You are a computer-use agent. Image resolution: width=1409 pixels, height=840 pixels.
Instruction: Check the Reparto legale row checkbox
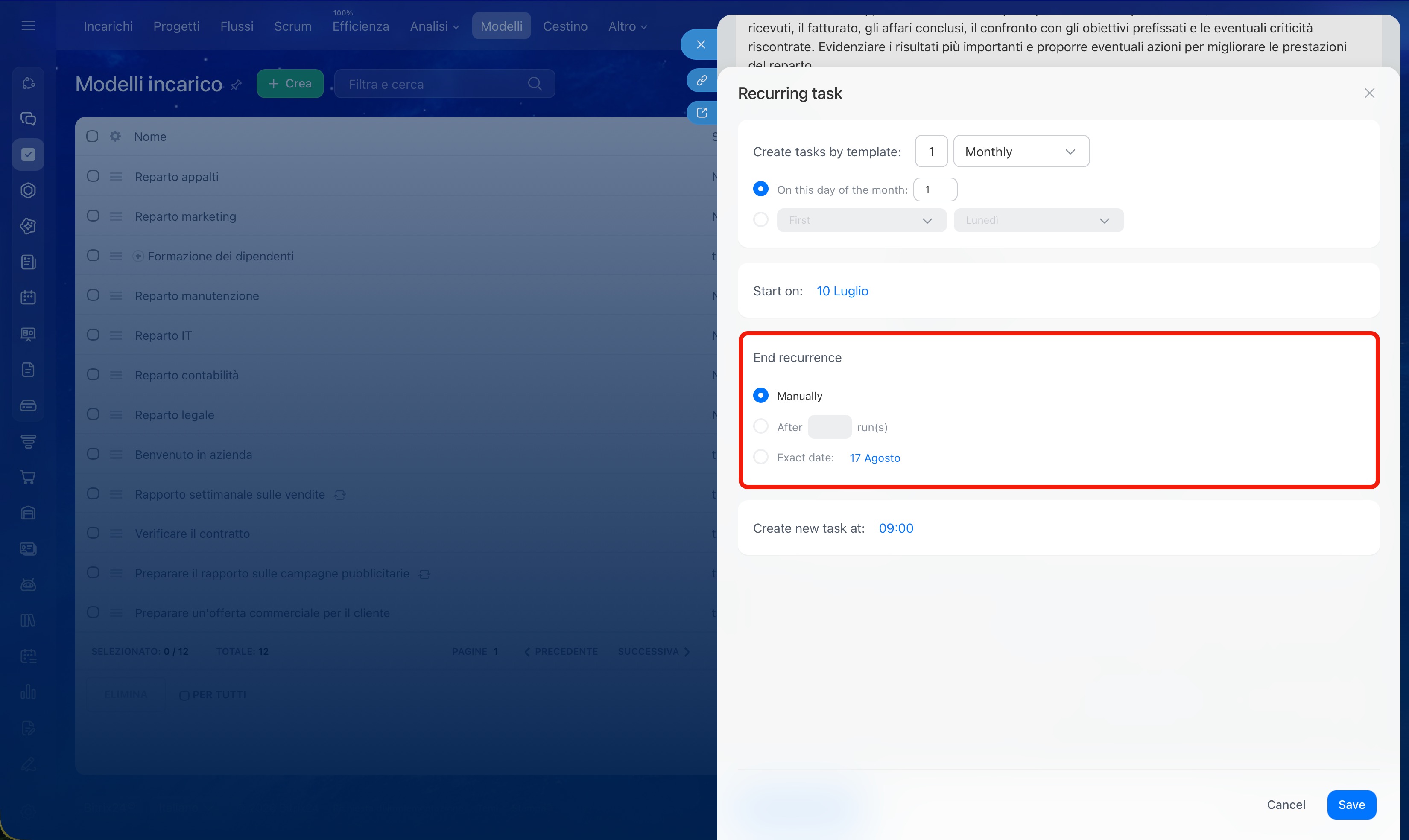pyautogui.click(x=94, y=414)
